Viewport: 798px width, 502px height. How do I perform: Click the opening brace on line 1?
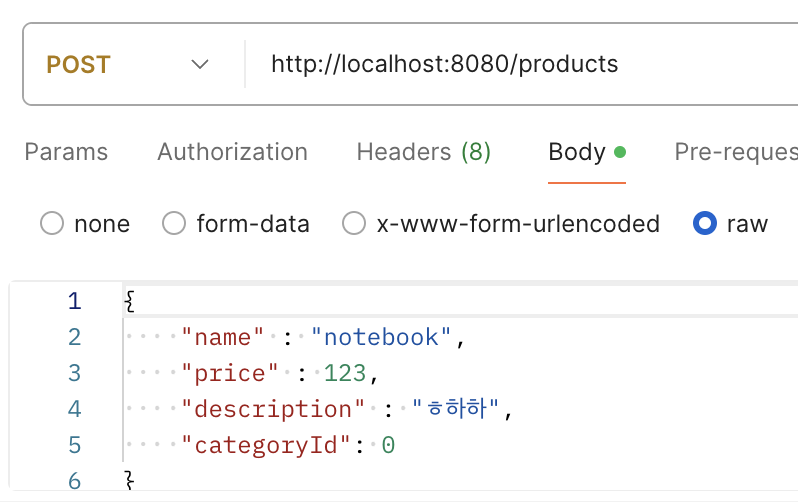[x=130, y=301]
